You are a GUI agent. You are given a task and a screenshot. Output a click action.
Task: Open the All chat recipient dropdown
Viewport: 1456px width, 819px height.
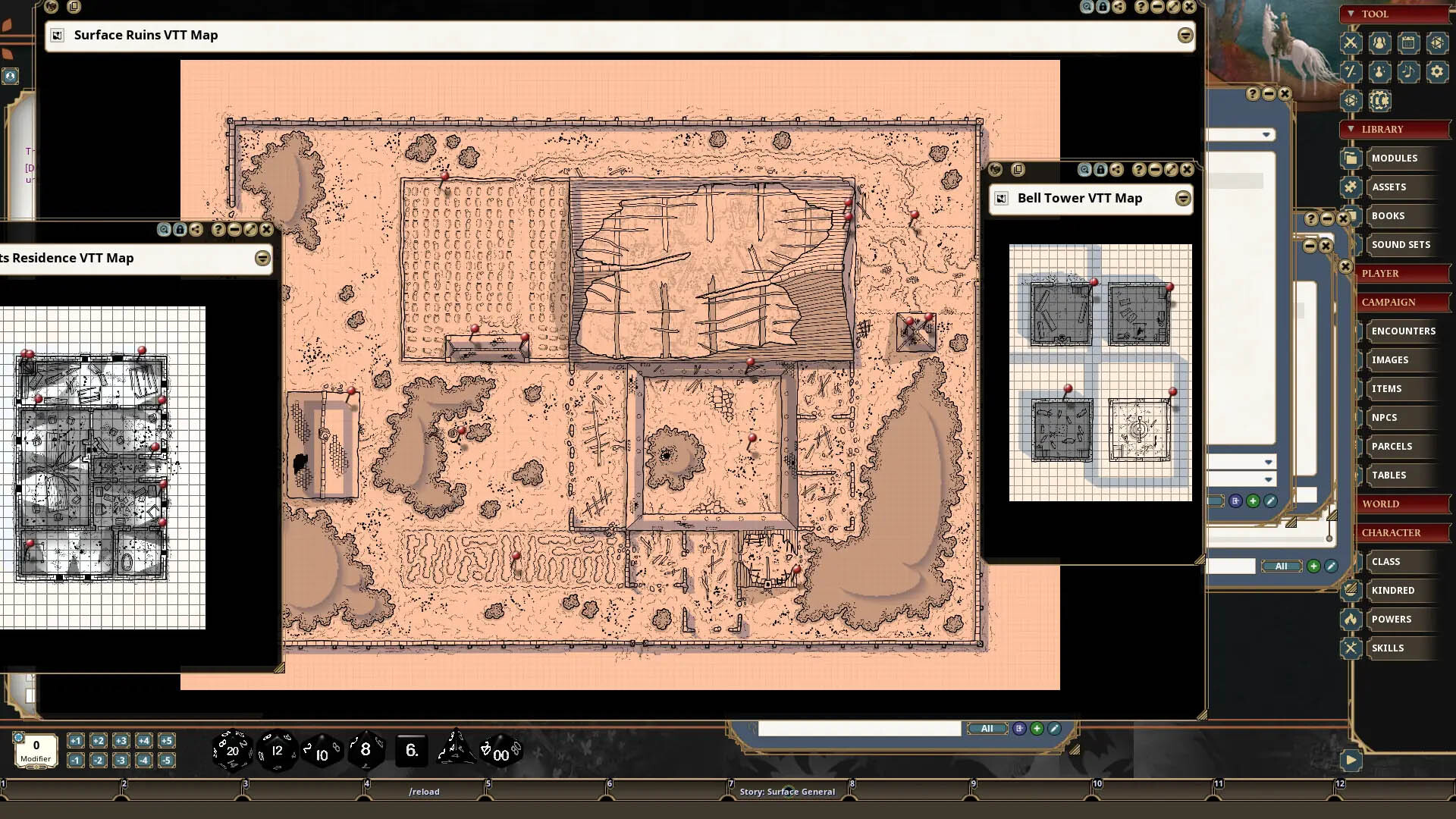pyautogui.click(x=987, y=728)
